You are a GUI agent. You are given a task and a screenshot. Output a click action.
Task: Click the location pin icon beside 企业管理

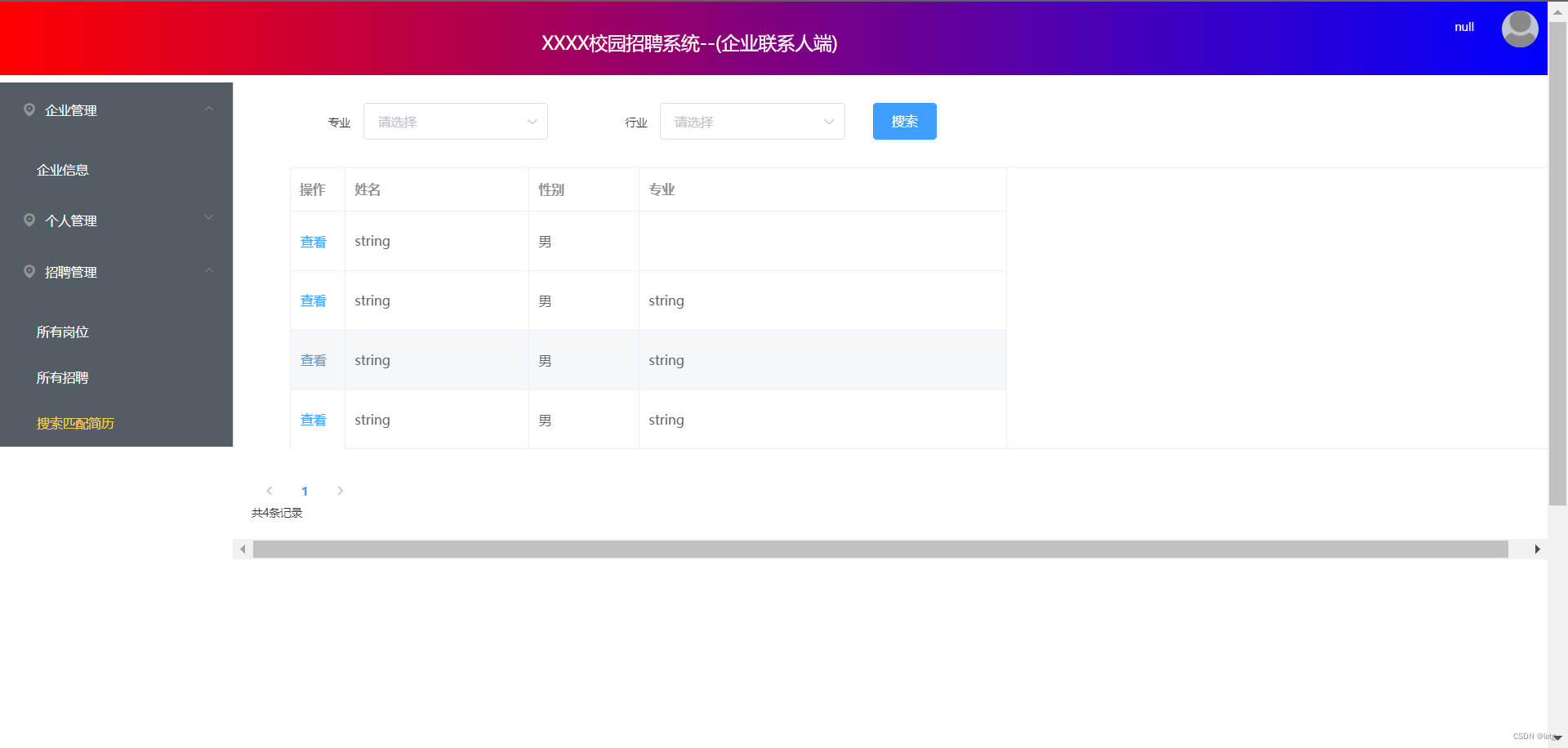pyautogui.click(x=29, y=109)
